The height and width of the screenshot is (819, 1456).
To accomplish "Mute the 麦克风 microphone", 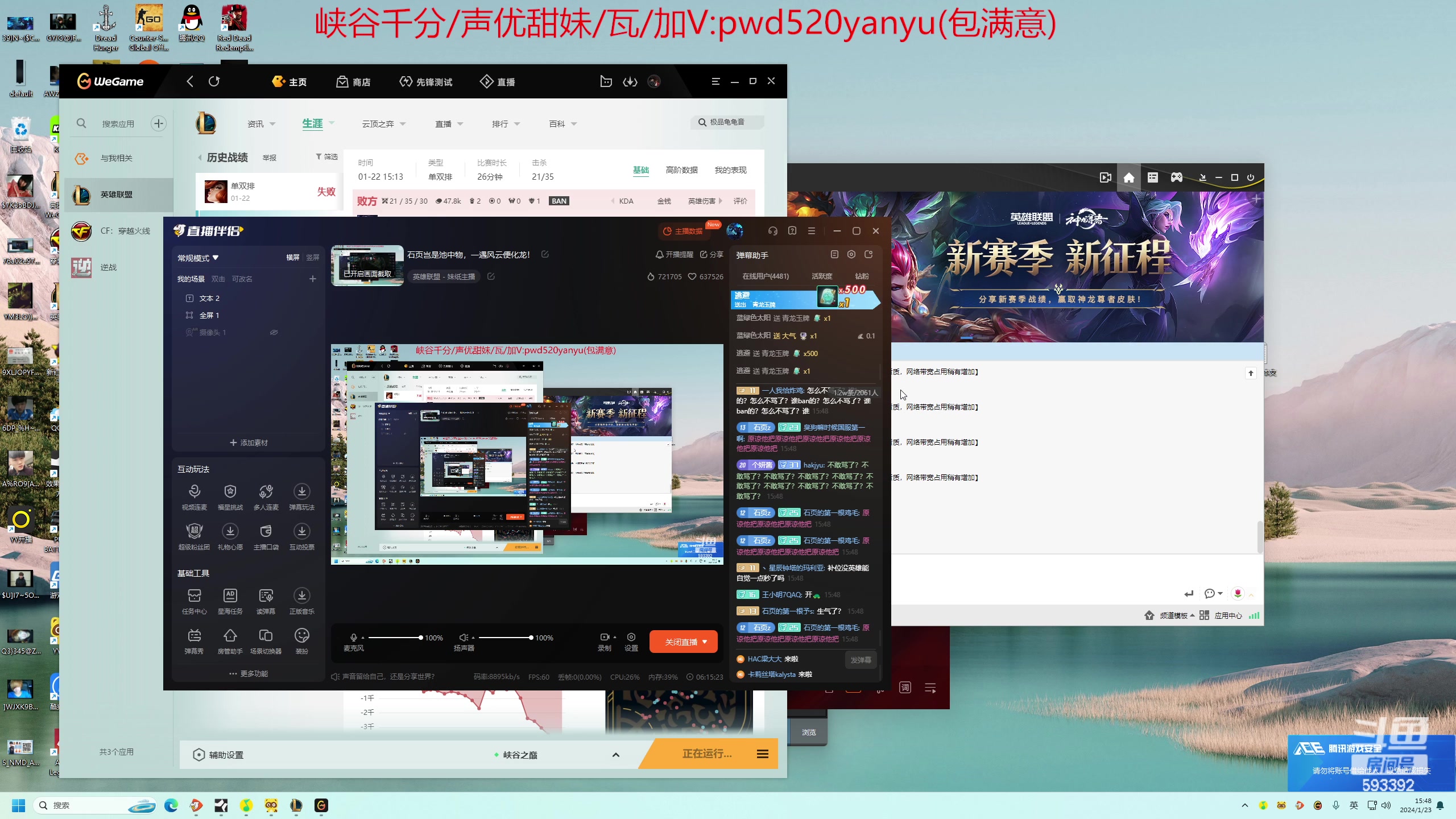I will point(354,638).
